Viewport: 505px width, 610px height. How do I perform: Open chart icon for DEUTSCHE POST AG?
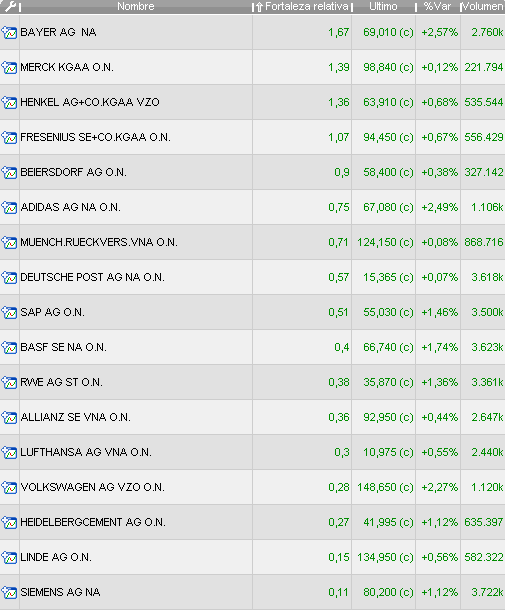[9, 278]
